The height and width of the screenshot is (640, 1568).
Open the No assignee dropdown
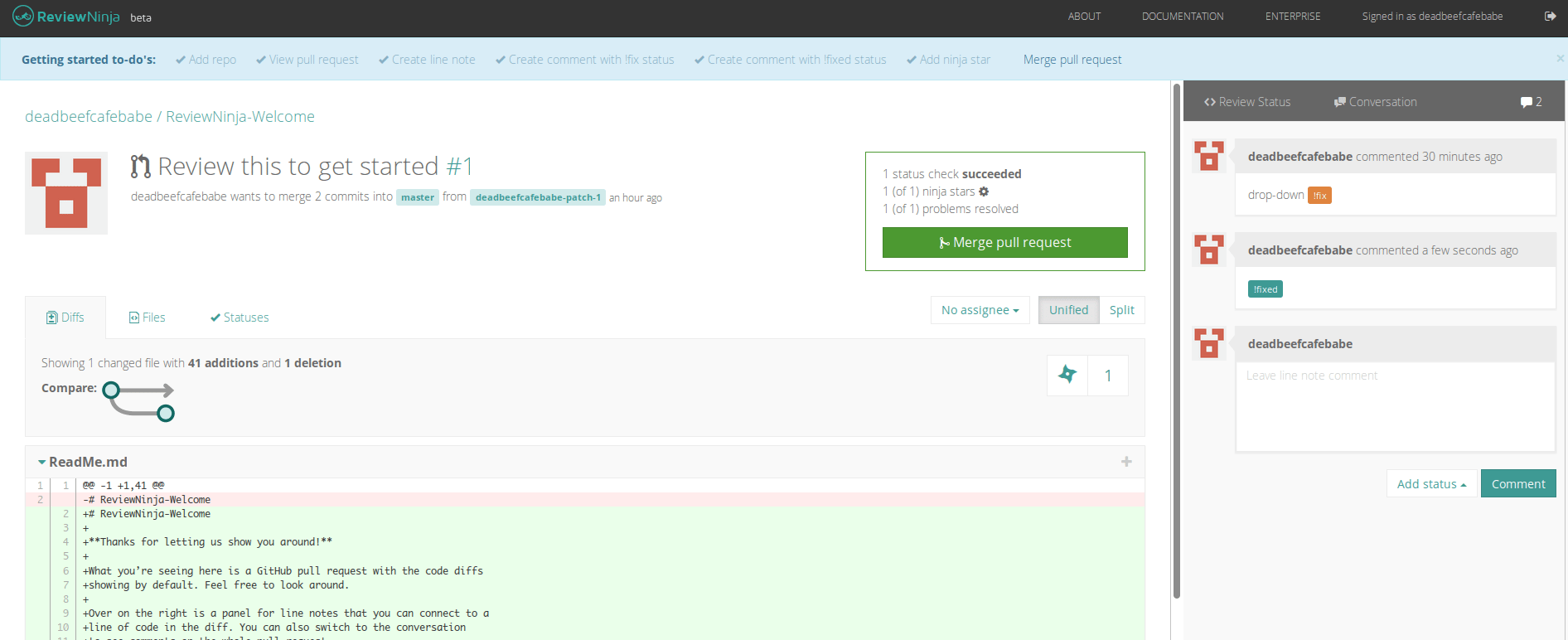(980, 310)
